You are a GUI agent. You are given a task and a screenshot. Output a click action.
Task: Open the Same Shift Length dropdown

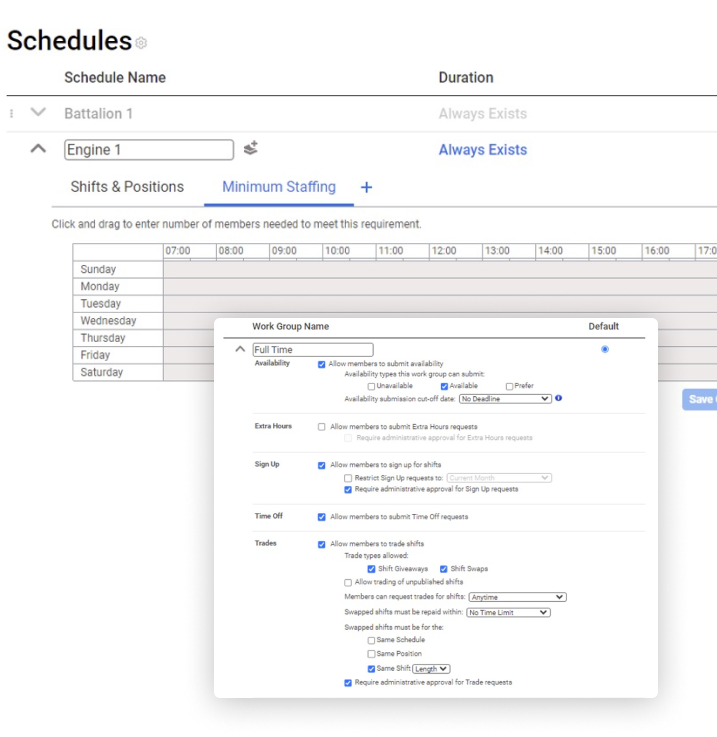pos(431,668)
